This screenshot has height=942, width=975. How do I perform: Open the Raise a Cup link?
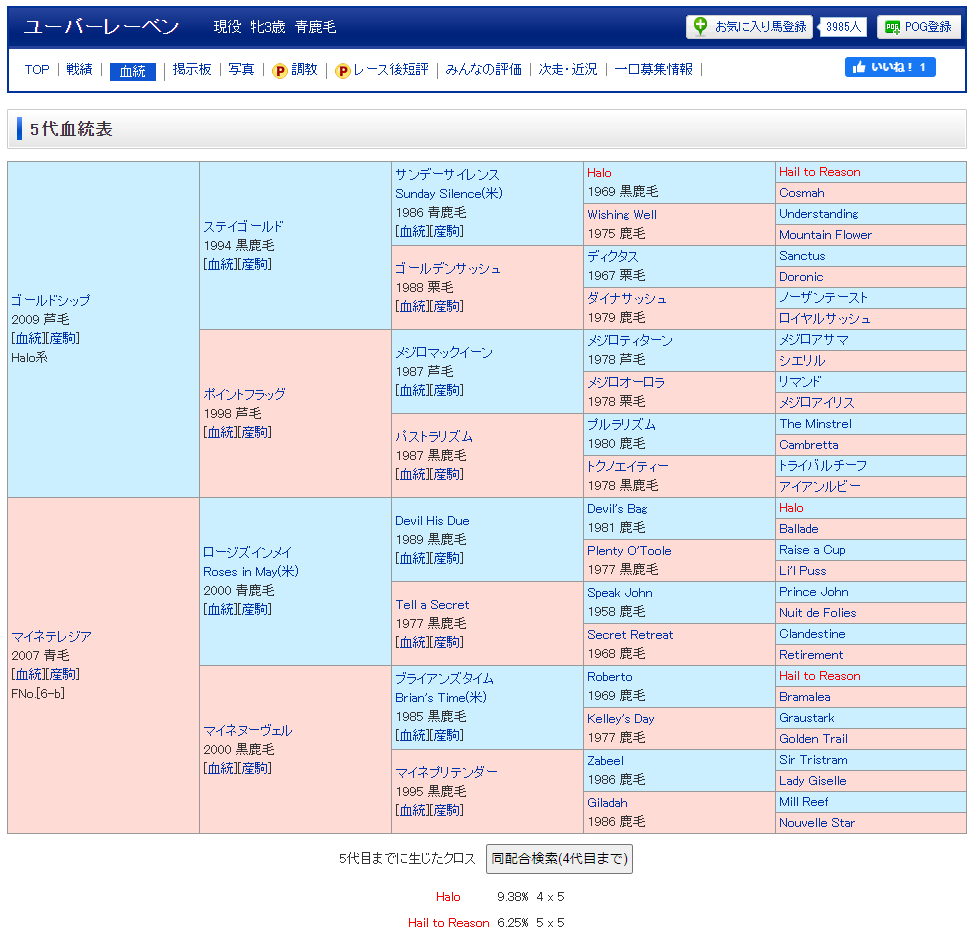[x=812, y=550]
